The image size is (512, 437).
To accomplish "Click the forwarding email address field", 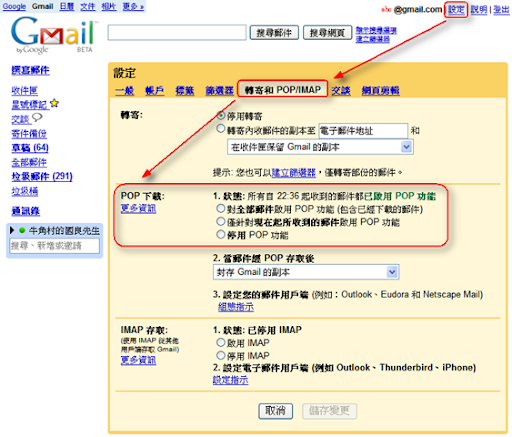I will [363, 131].
